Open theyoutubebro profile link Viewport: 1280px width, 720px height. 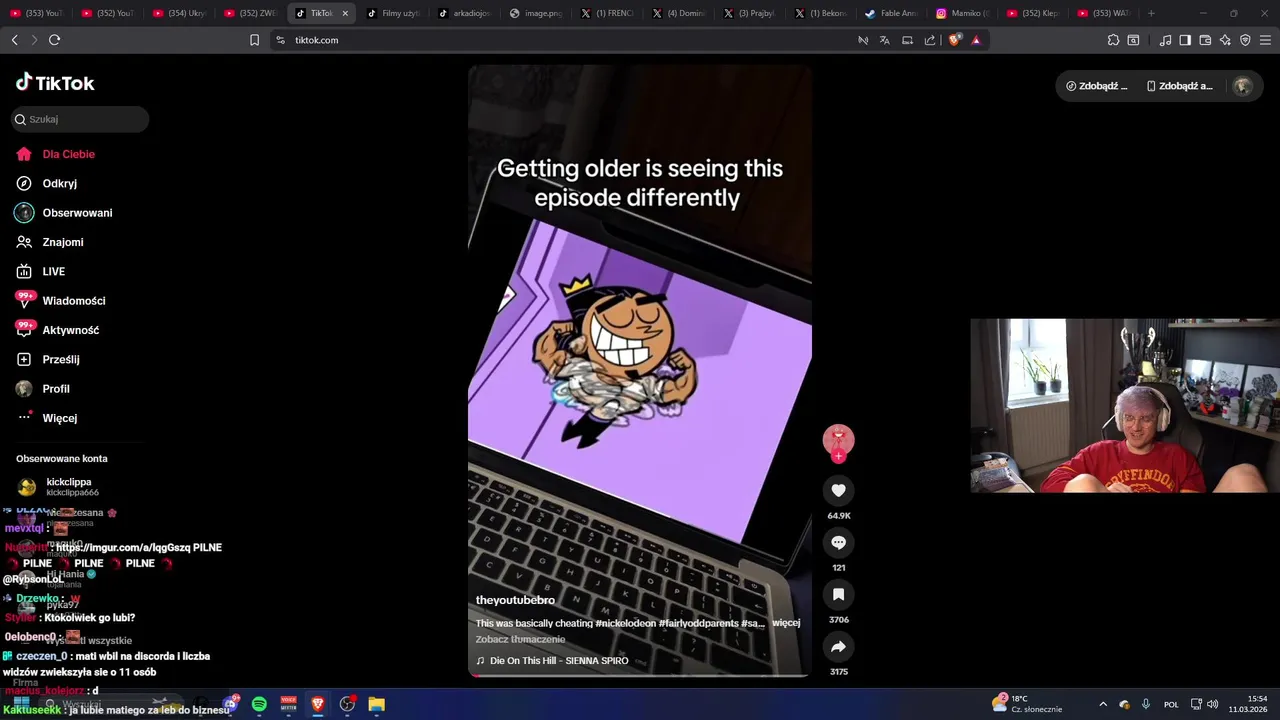coord(515,600)
